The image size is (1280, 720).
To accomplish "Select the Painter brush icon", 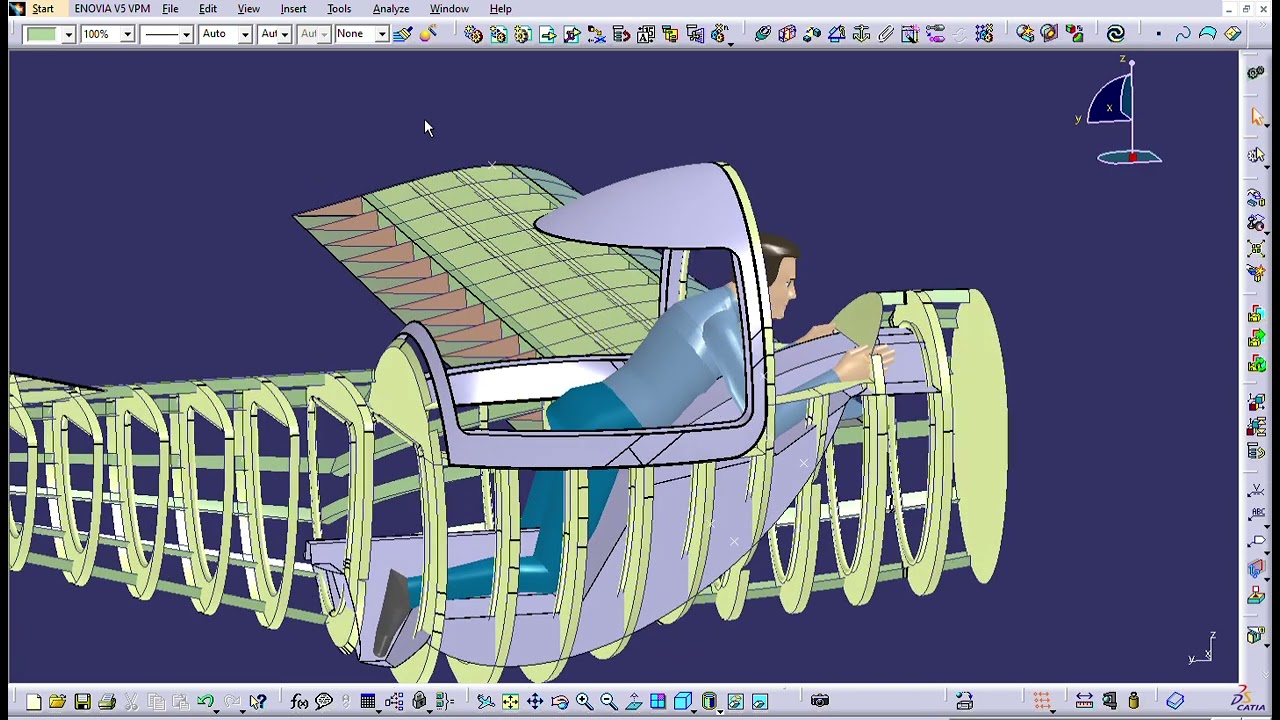I will [x=402, y=34].
